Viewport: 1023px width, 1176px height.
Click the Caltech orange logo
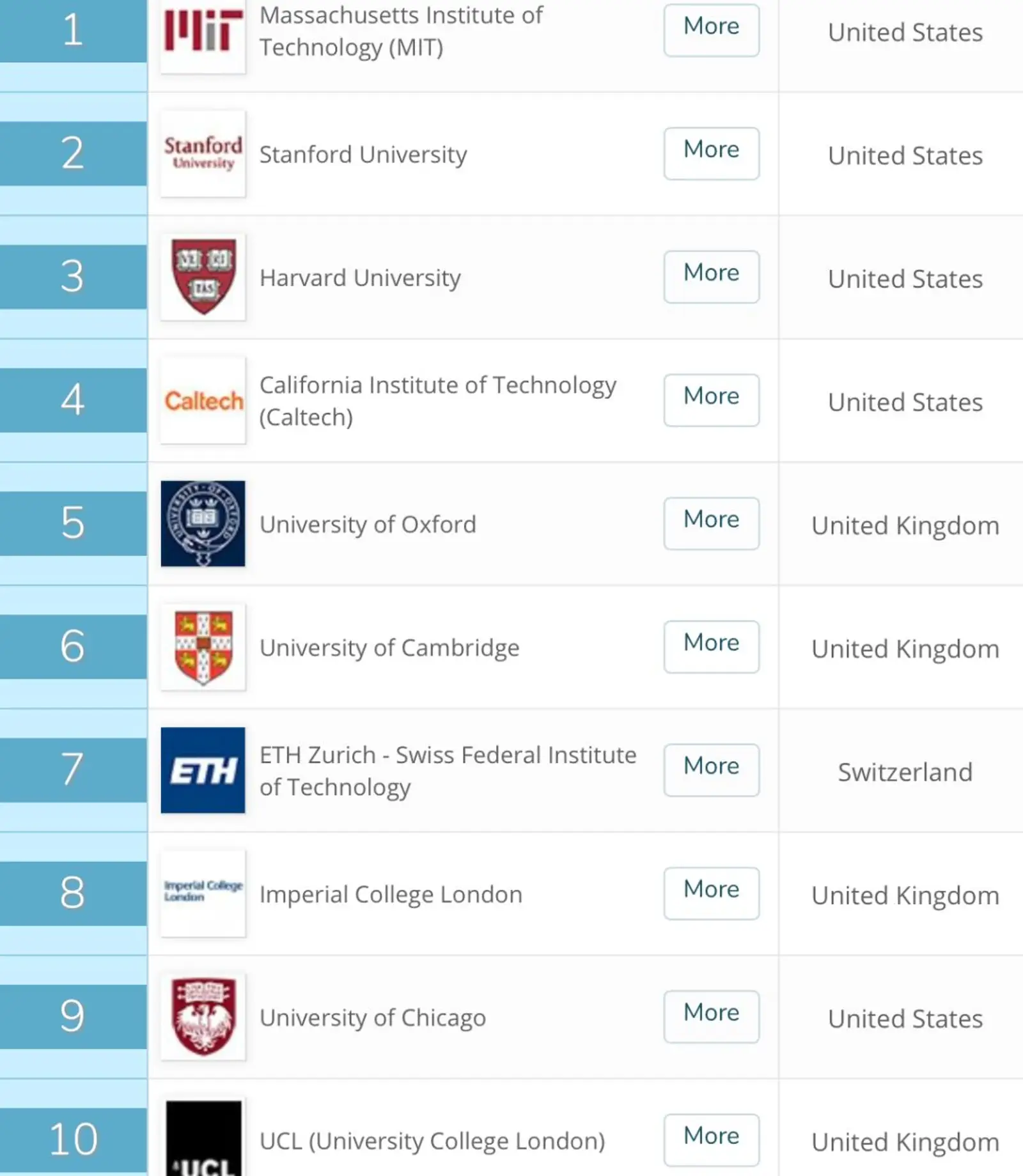pos(203,401)
